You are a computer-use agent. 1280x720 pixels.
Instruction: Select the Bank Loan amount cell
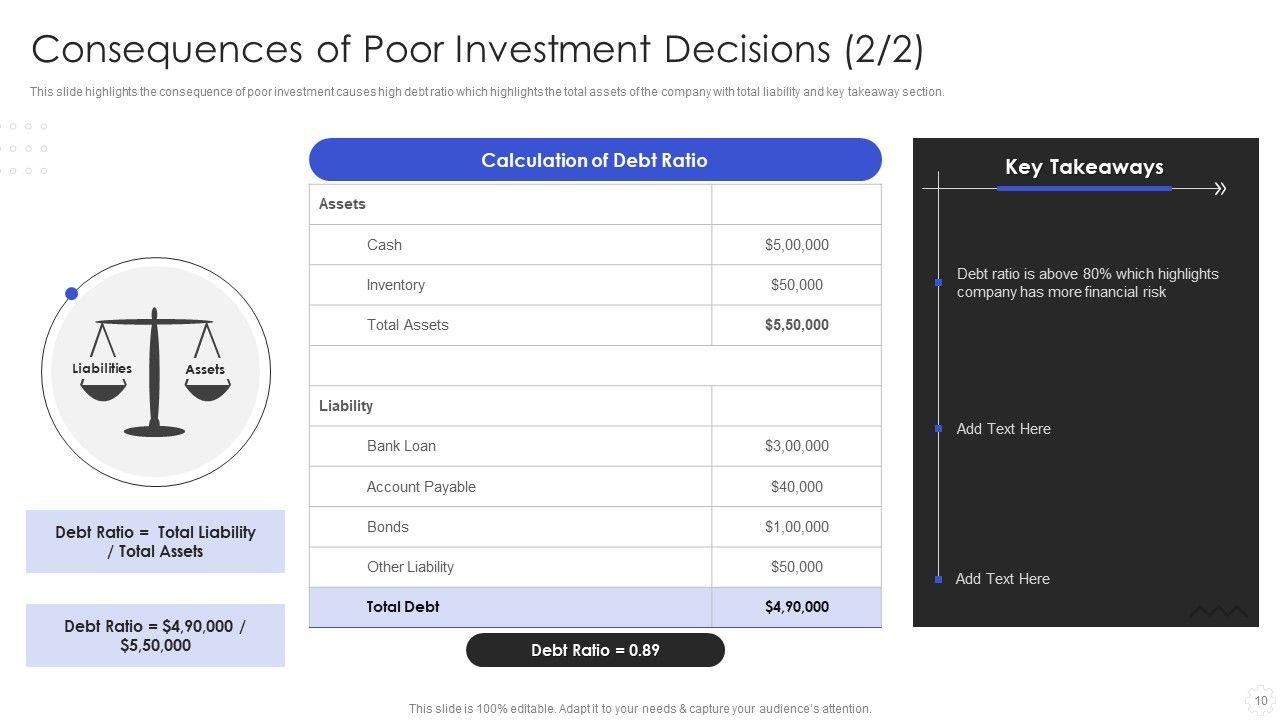tap(796, 446)
